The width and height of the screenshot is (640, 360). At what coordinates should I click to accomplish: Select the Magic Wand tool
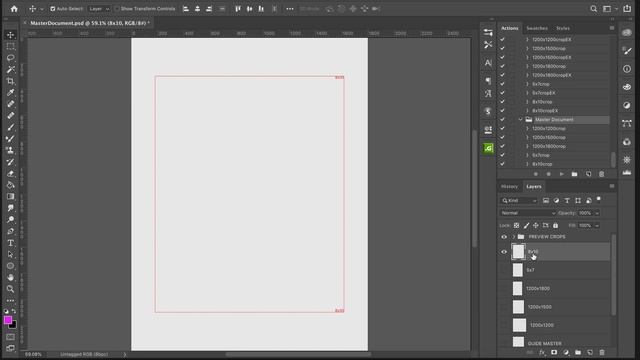[x=11, y=69]
